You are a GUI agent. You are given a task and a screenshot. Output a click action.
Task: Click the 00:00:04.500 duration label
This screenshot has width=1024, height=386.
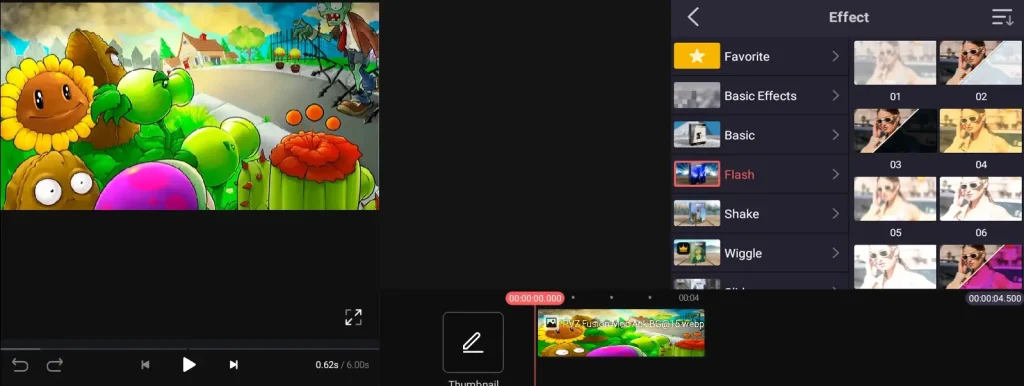click(995, 298)
